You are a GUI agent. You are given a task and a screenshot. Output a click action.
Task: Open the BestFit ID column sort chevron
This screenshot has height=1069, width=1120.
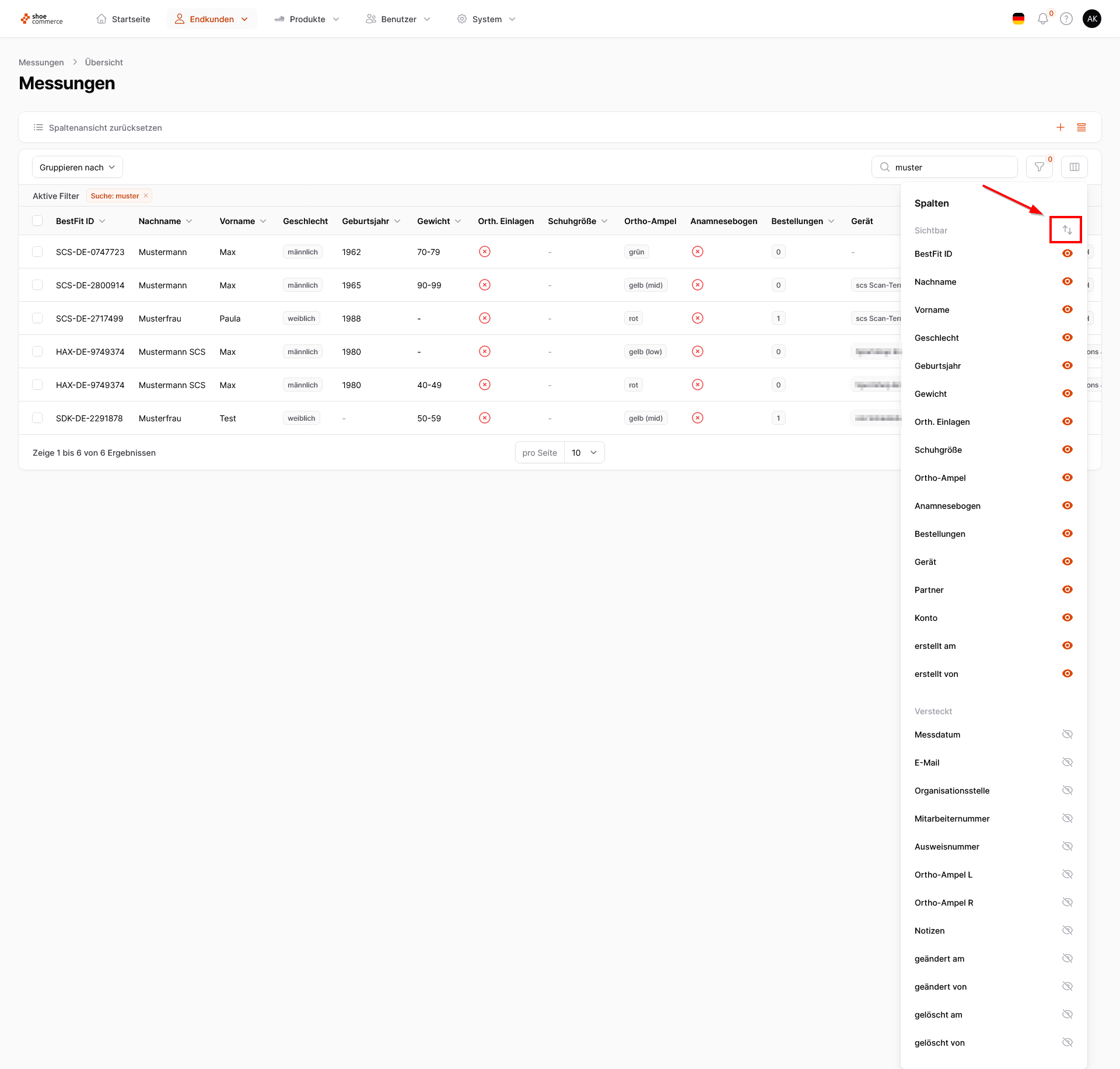click(103, 221)
